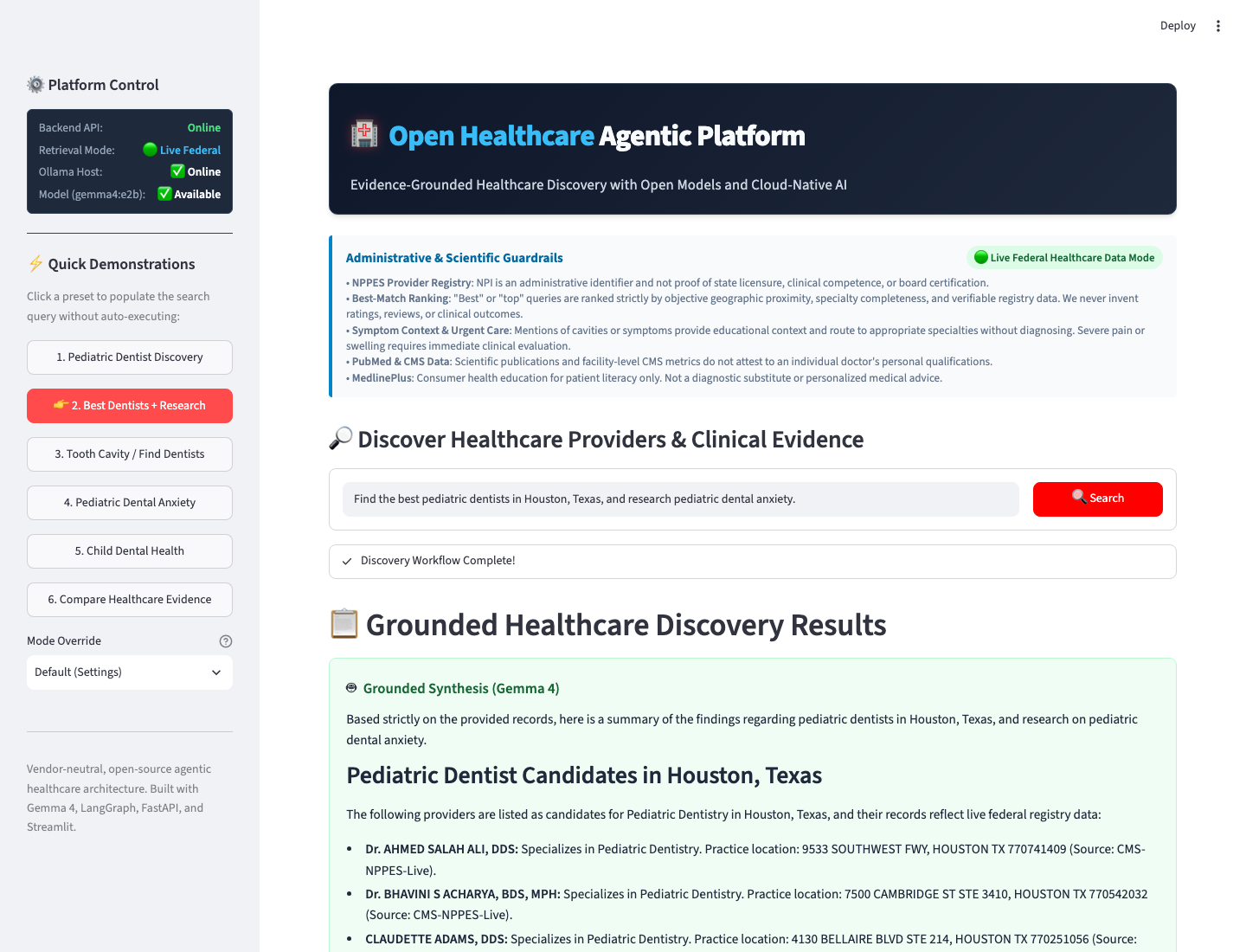The image size is (1246, 952).
Task: Click the red Search button
Action: pos(1097,499)
